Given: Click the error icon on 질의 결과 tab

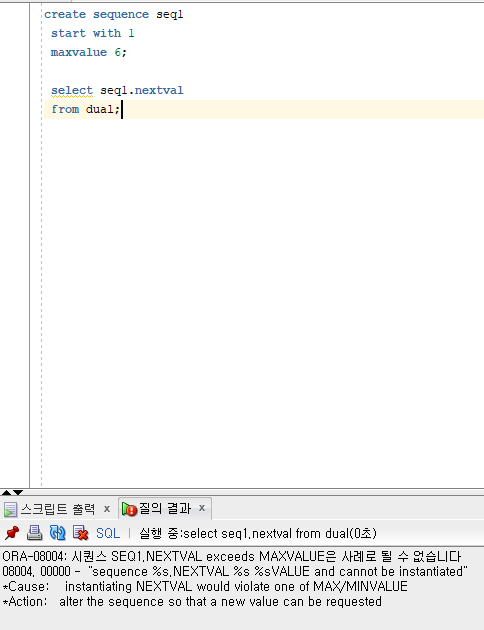Looking at the screenshot, I should pyautogui.click(x=129, y=509).
